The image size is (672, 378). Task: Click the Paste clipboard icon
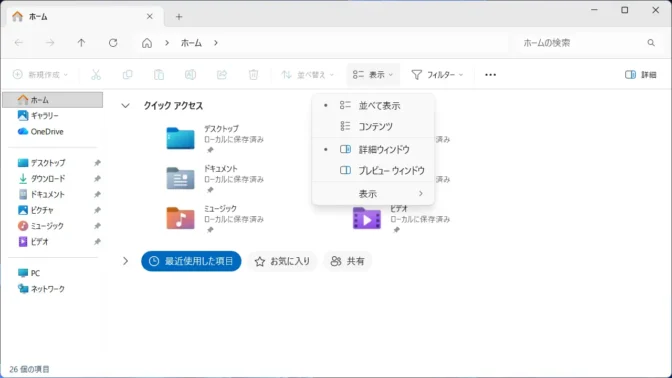159,75
